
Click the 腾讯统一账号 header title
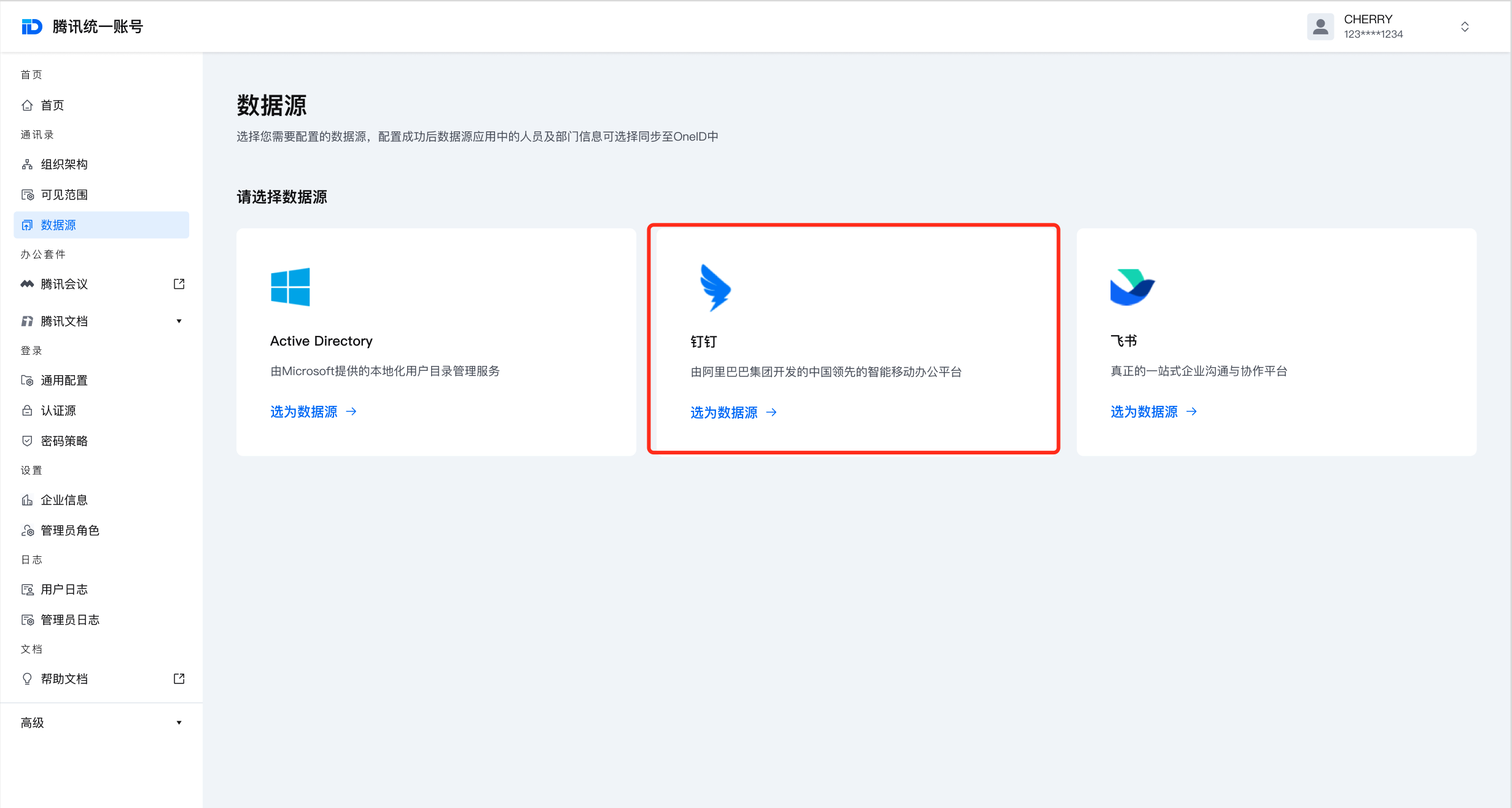(x=98, y=26)
